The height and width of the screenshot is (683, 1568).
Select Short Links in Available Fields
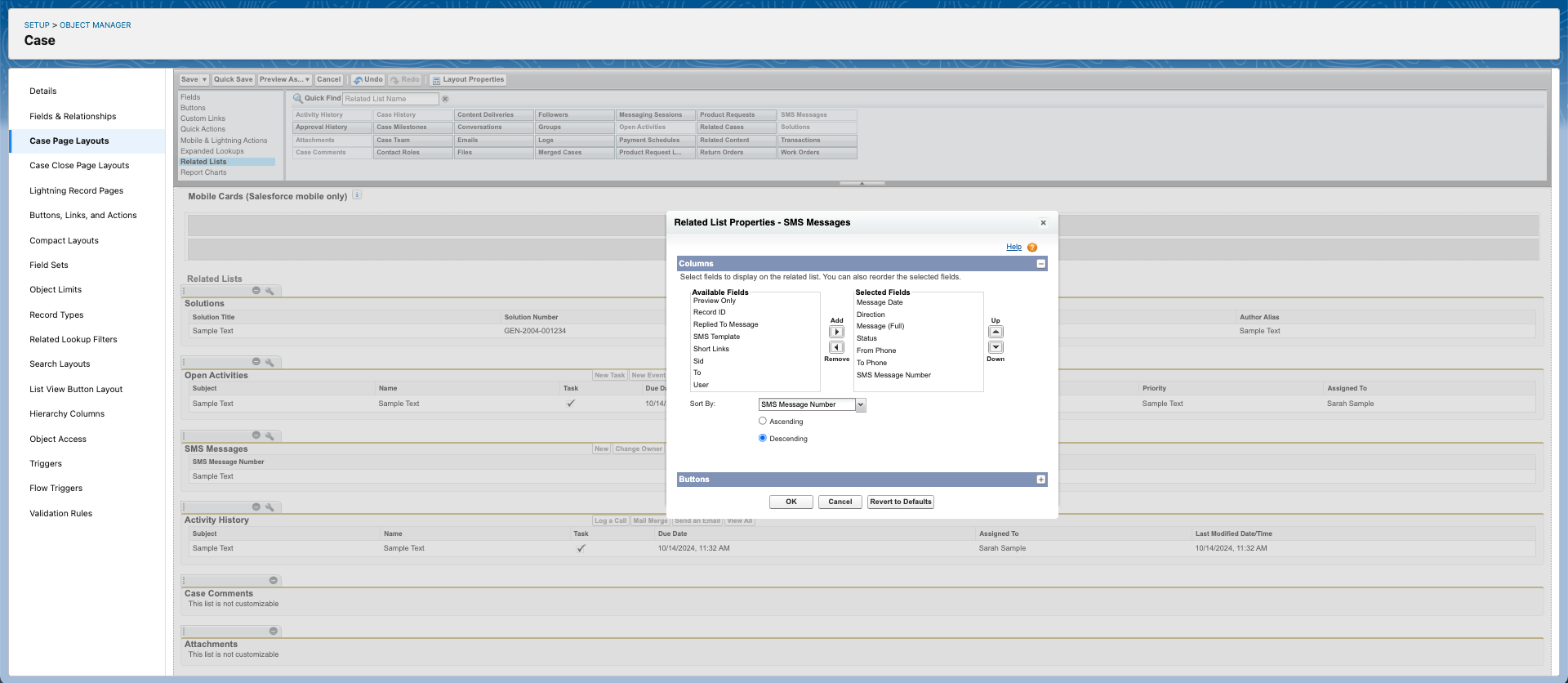point(711,349)
